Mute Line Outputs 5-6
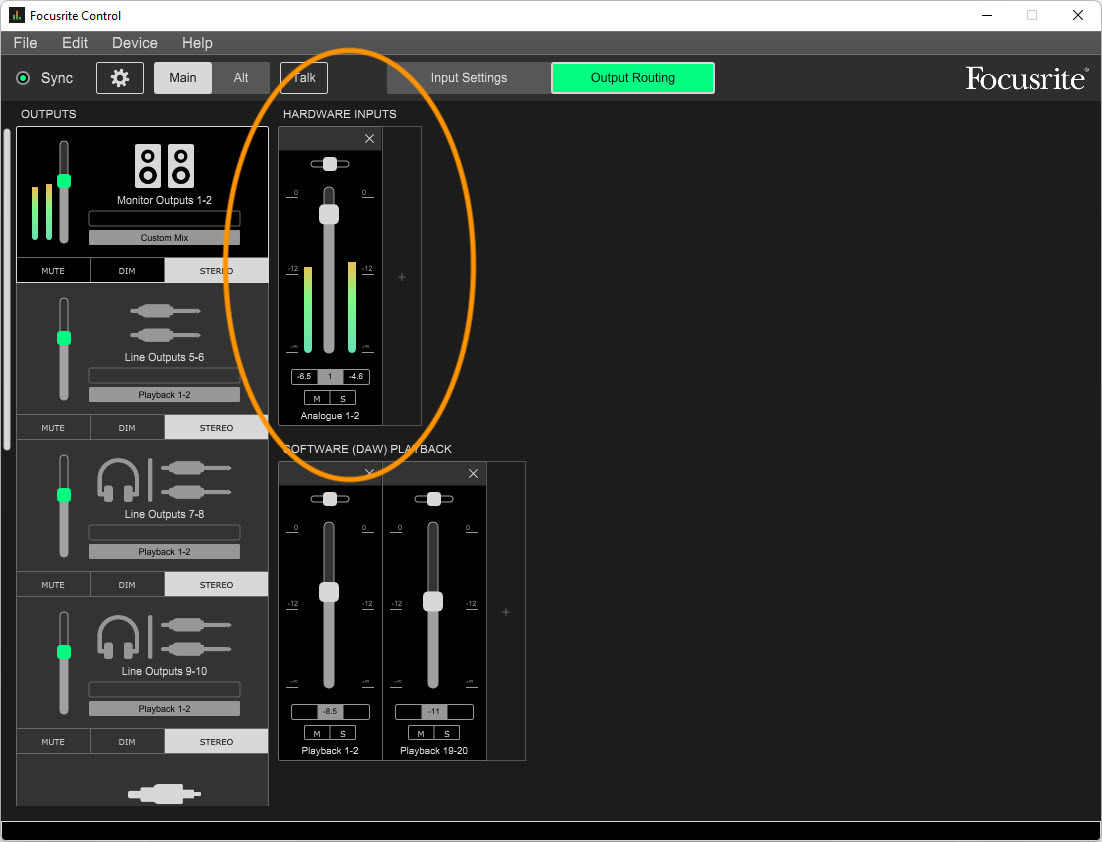Viewport: 1102px width, 842px height. 53,427
